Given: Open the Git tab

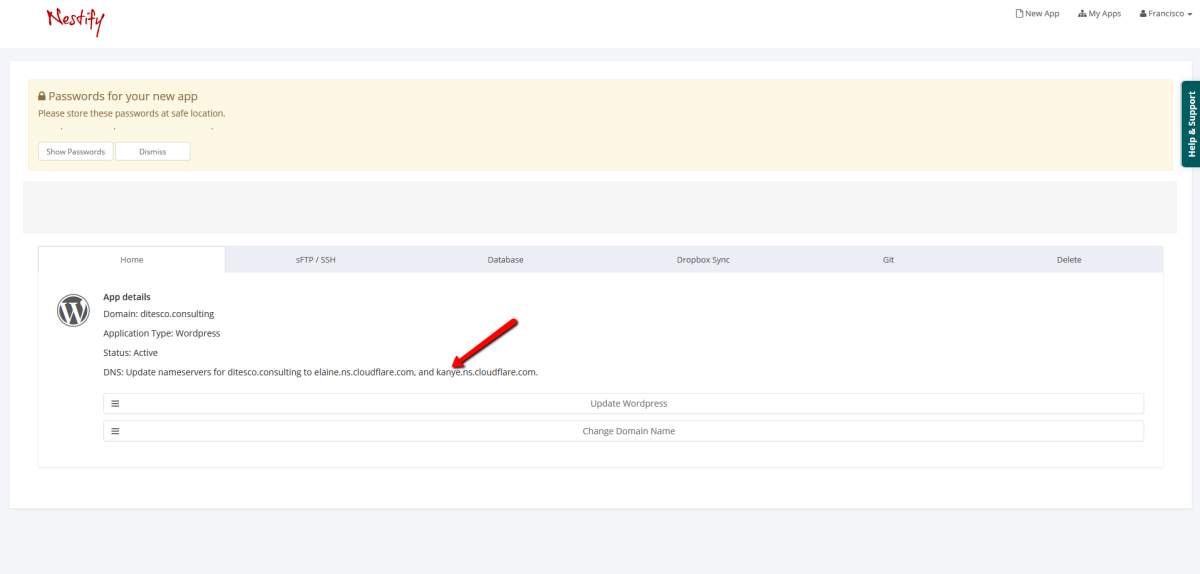Looking at the screenshot, I should (x=888, y=260).
